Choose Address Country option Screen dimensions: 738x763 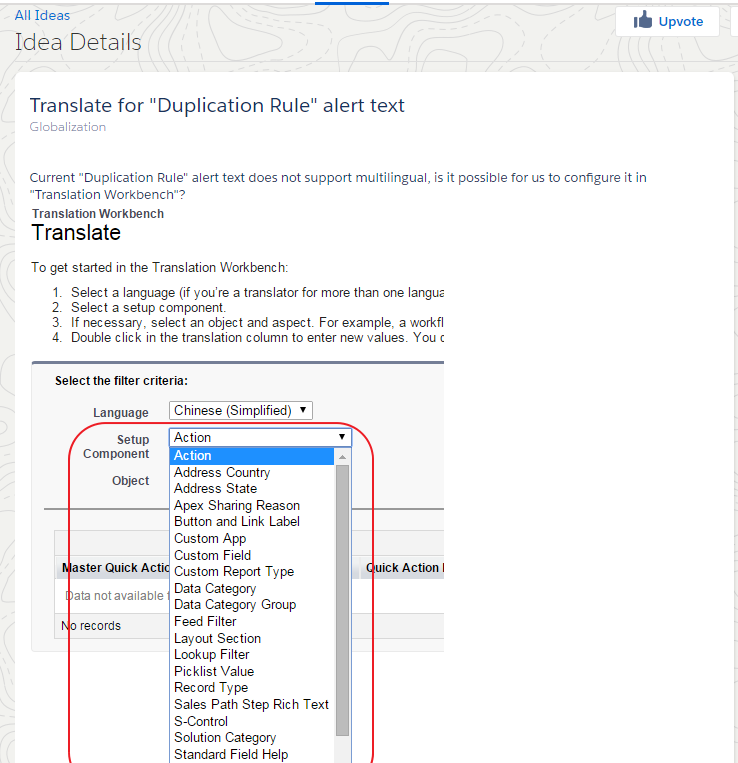pyautogui.click(x=252, y=472)
